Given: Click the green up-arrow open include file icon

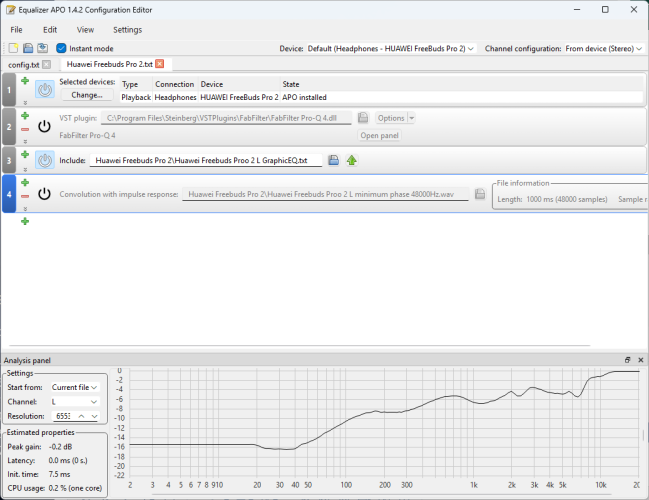Looking at the screenshot, I should [x=352, y=160].
